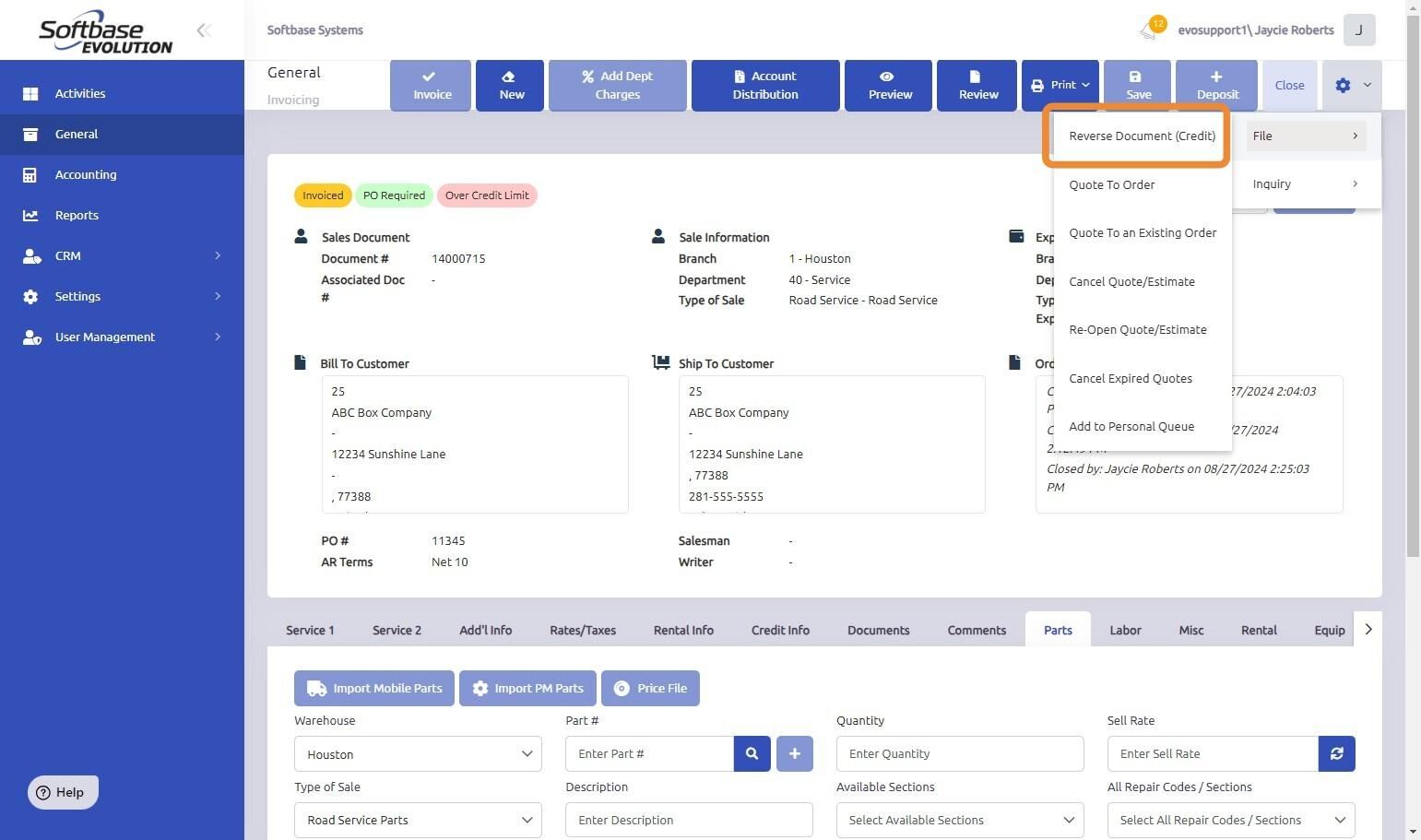The height and width of the screenshot is (840, 1421).
Task: Switch to Service 2 tab
Action: [x=397, y=631]
